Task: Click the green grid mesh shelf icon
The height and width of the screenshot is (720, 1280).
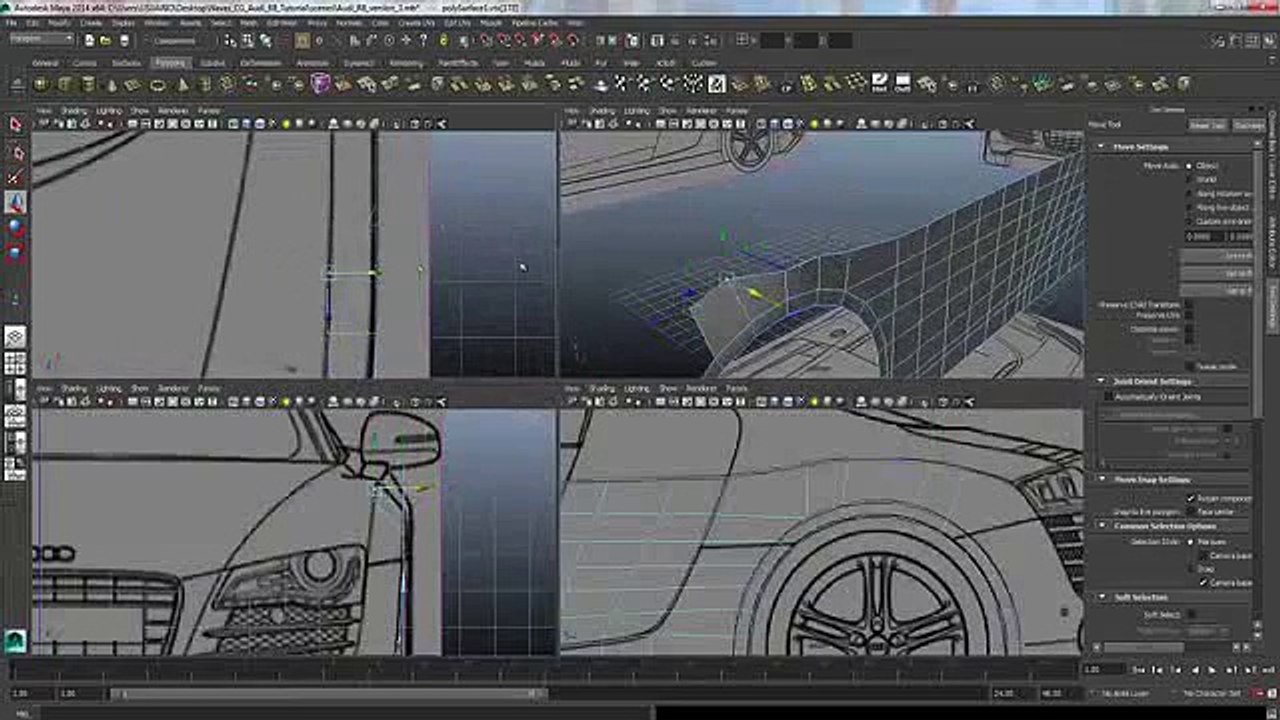Action: pyautogui.click(x=1043, y=83)
